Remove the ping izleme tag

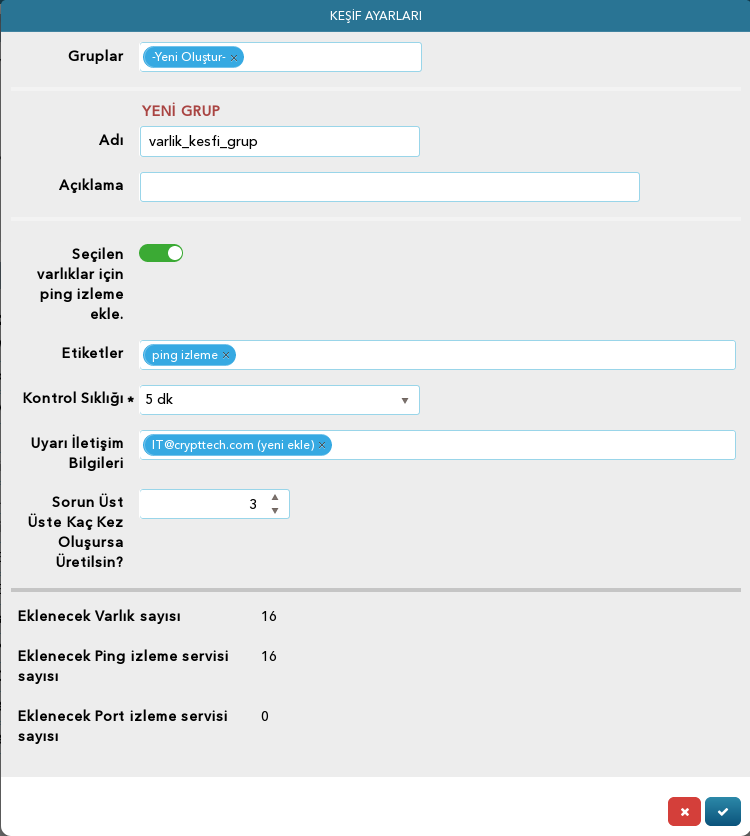tap(226, 355)
